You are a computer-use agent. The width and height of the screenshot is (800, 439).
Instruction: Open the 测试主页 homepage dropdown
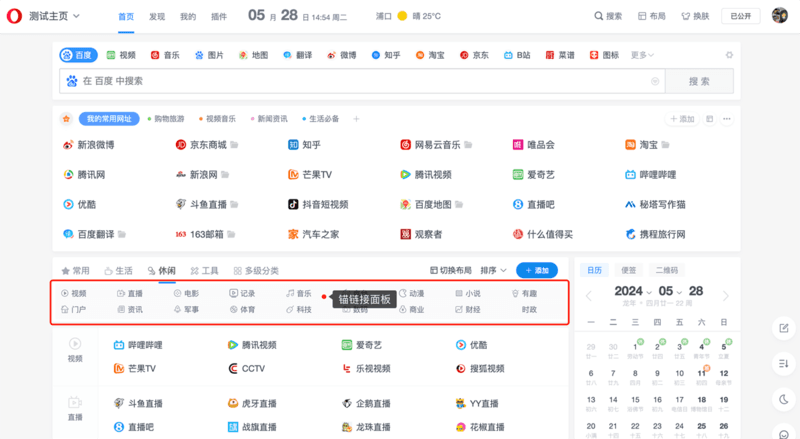click(x=55, y=16)
